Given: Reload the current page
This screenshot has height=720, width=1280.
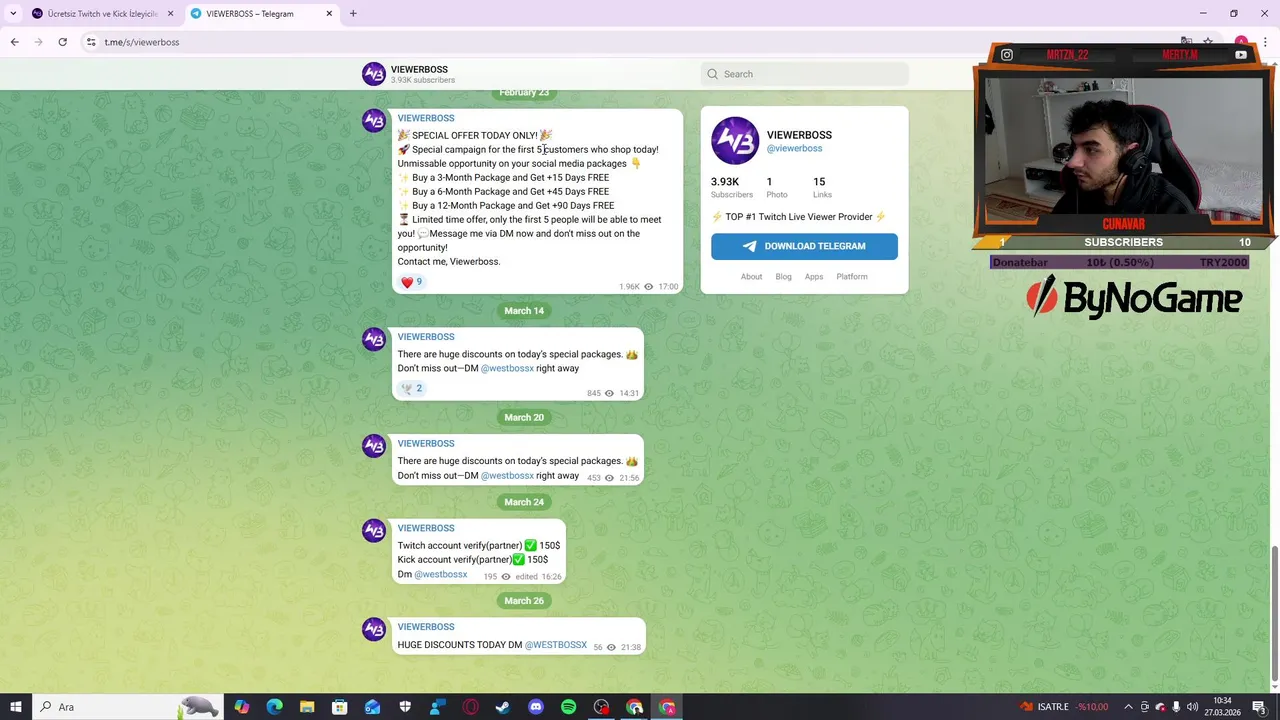Looking at the screenshot, I should [62, 42].
